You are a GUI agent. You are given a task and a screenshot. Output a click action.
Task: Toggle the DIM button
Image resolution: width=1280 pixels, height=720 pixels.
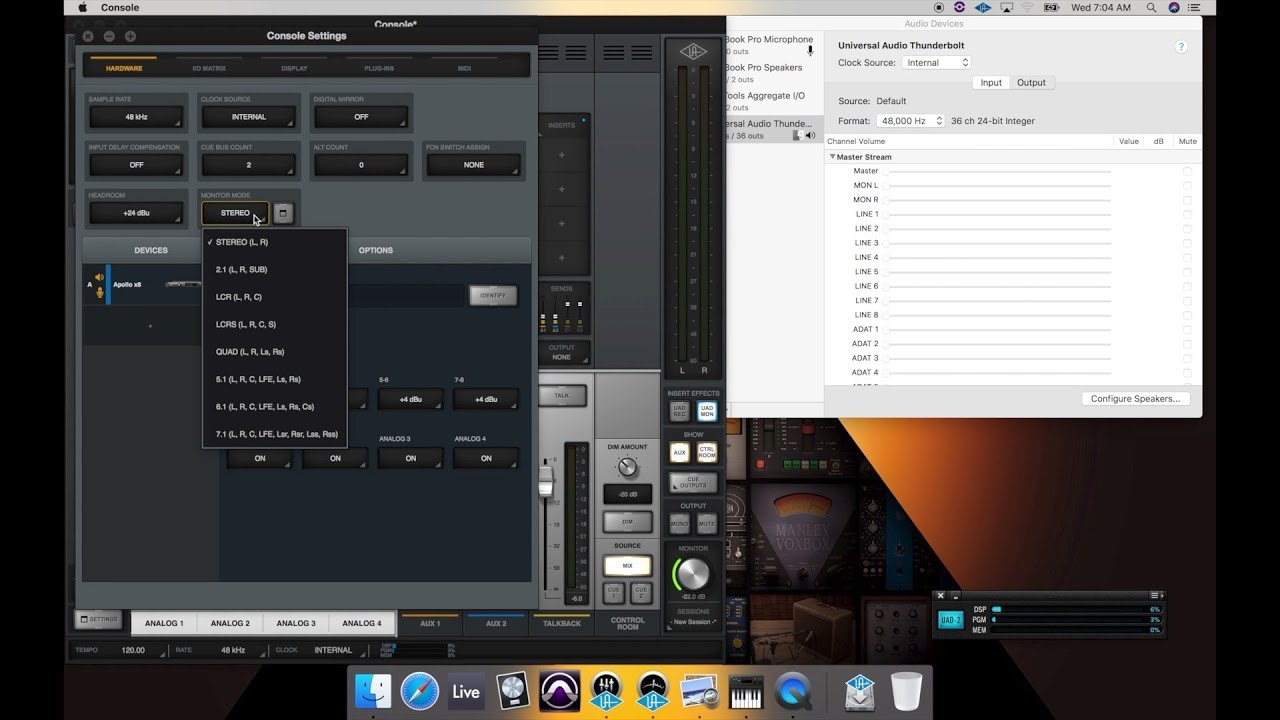coord(627,521)
